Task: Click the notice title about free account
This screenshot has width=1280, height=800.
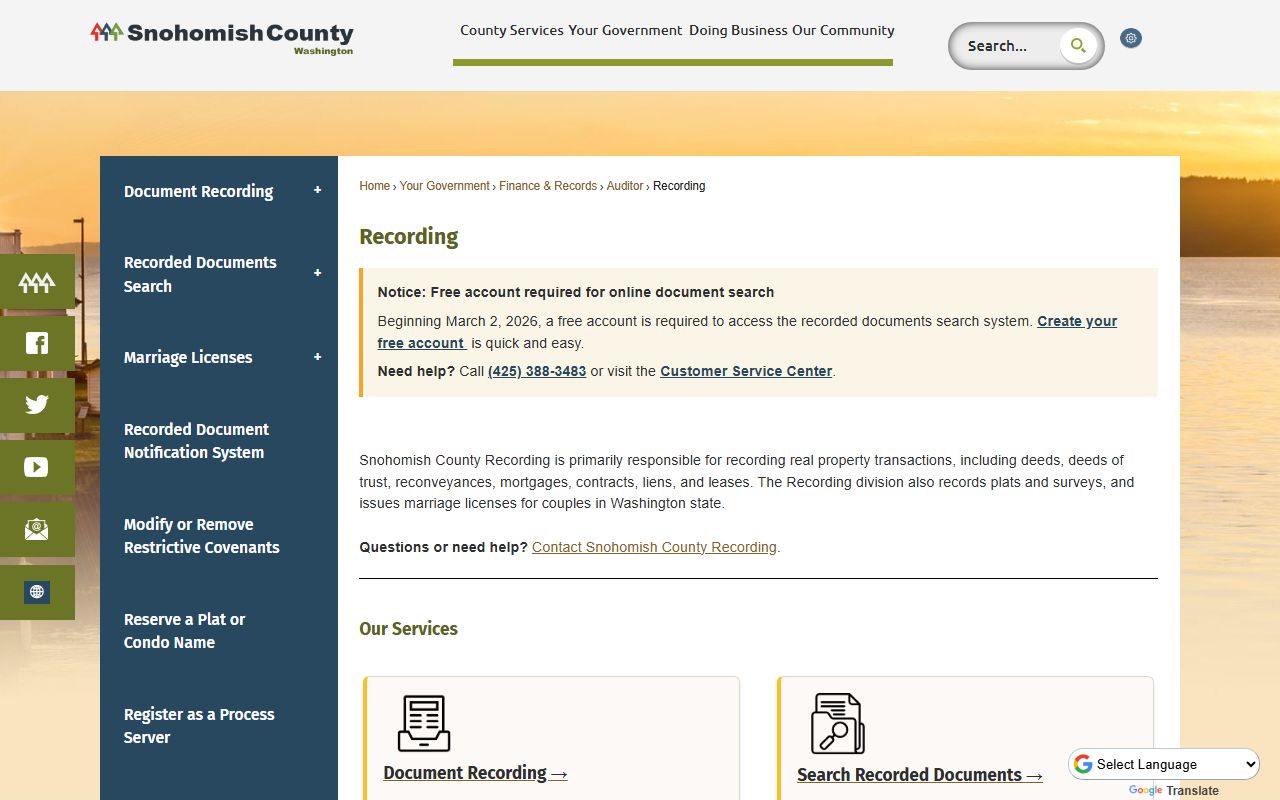Action: [x=576, y=292]
